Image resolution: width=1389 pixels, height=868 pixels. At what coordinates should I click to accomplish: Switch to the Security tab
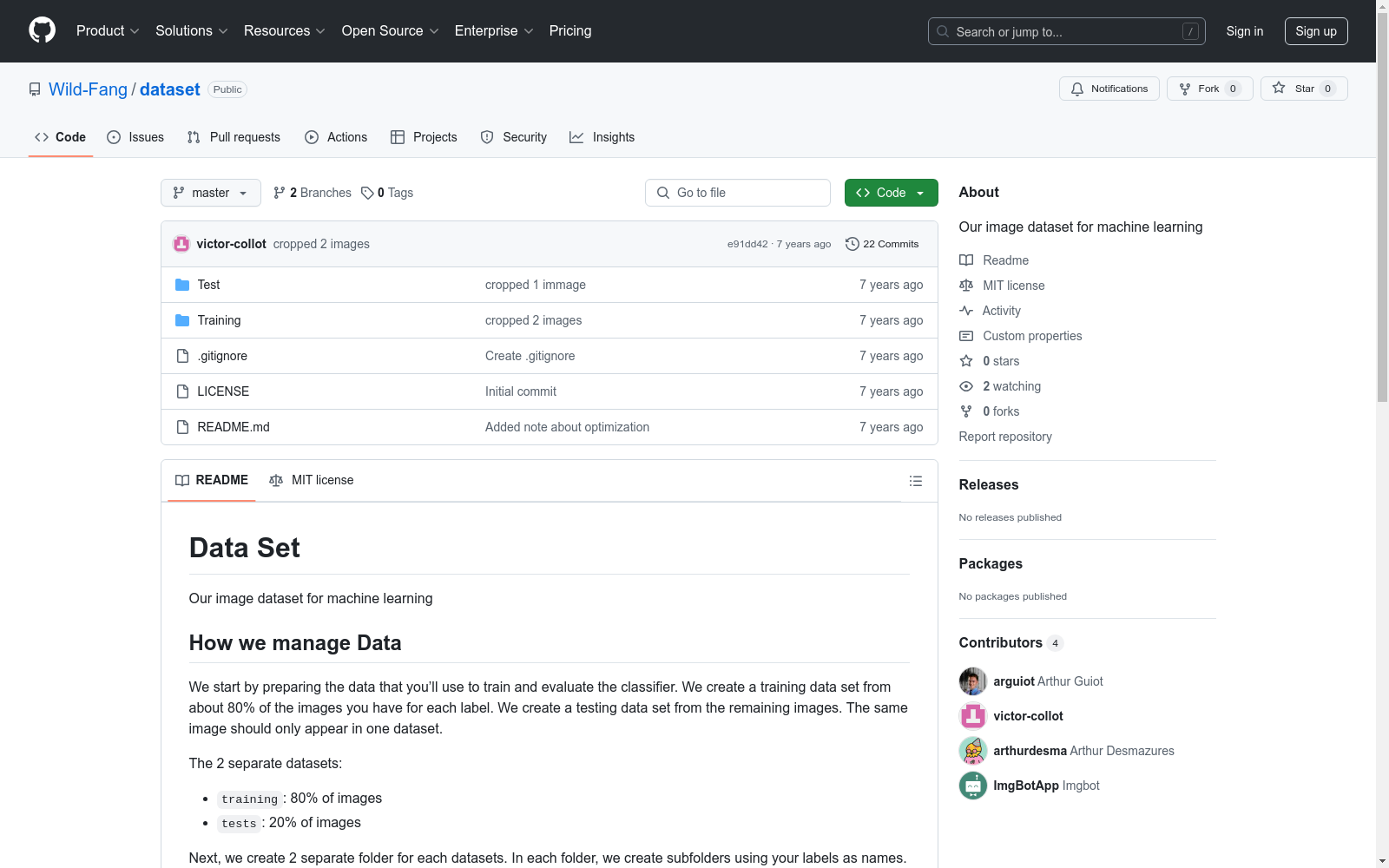click(514, 137)
